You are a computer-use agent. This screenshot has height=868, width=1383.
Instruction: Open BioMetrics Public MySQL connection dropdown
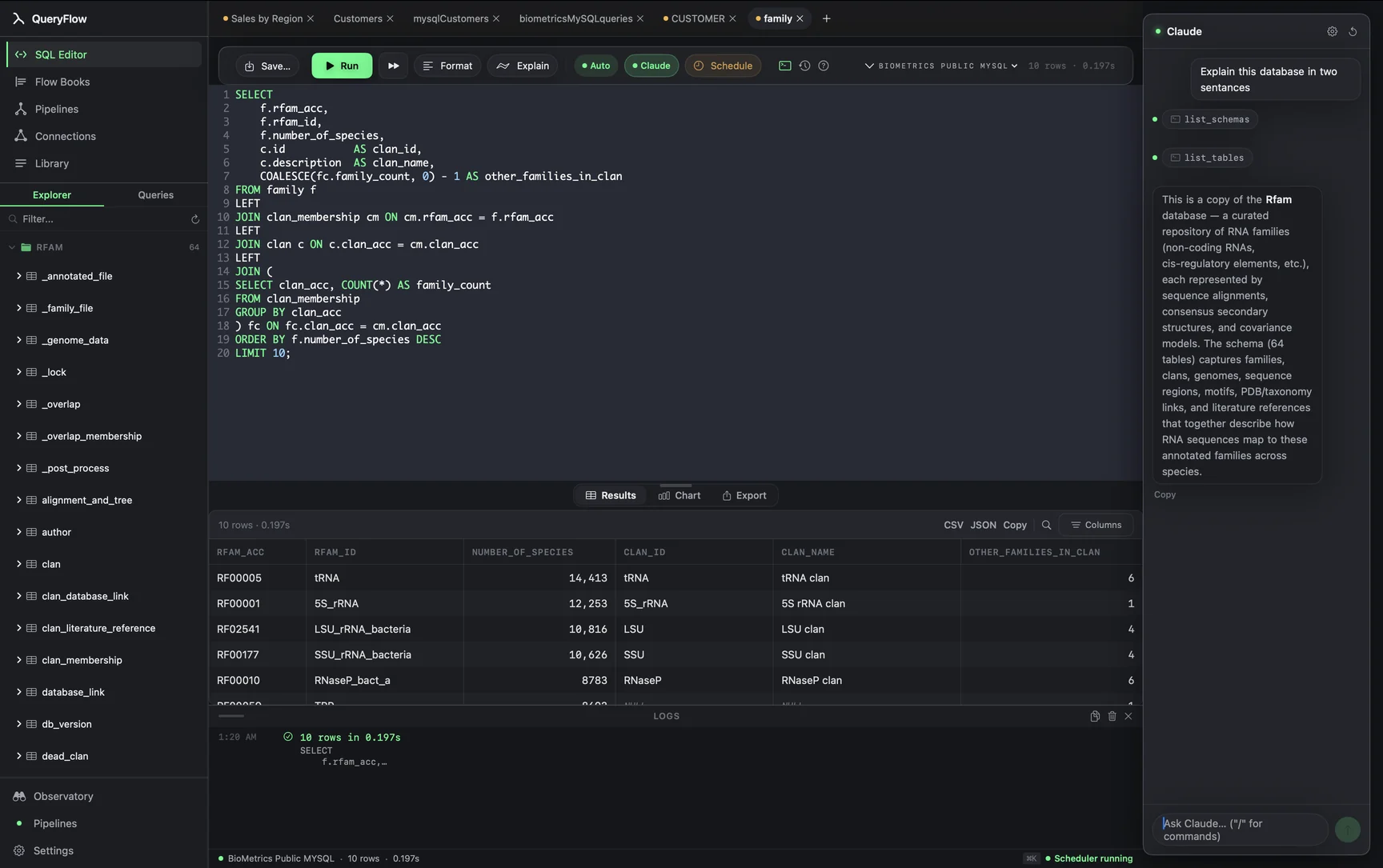tap(941, 66)
